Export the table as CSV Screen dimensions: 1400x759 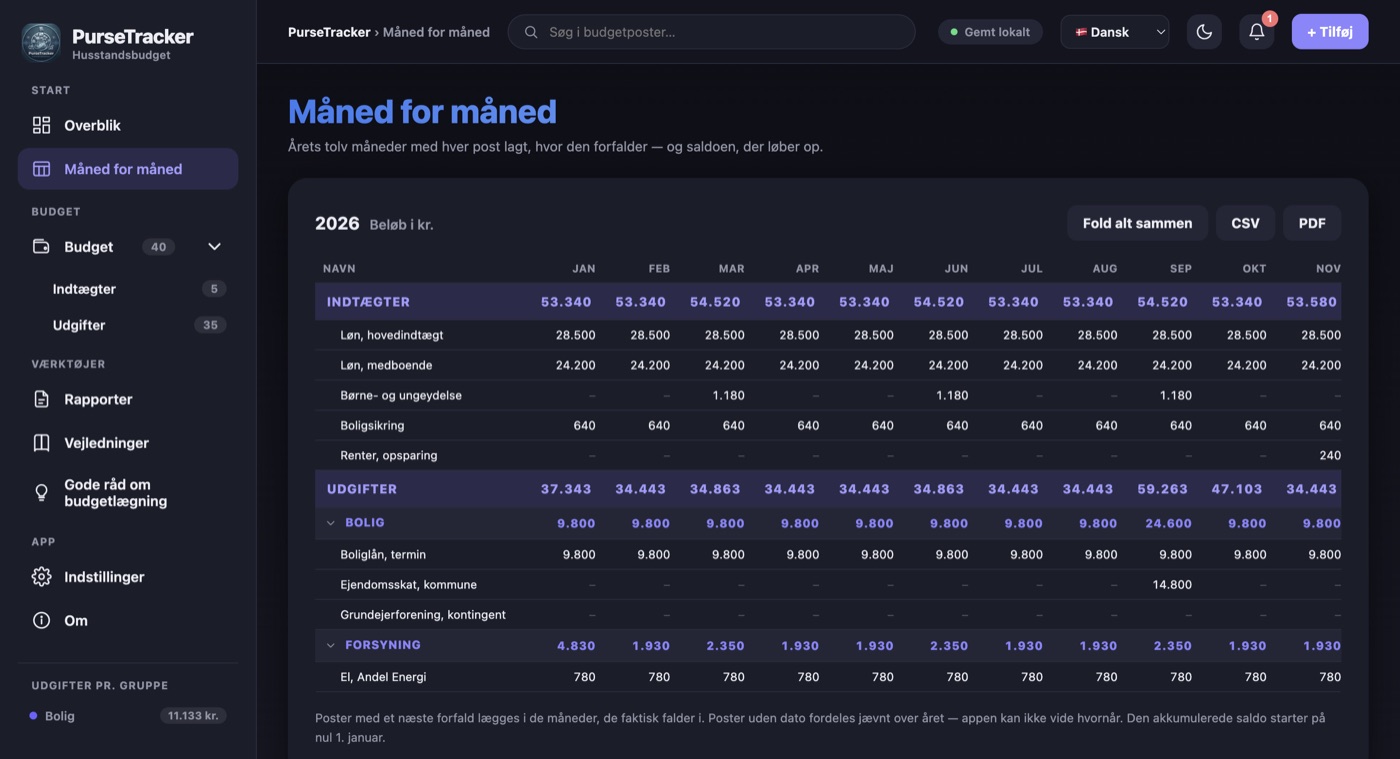1245,223
